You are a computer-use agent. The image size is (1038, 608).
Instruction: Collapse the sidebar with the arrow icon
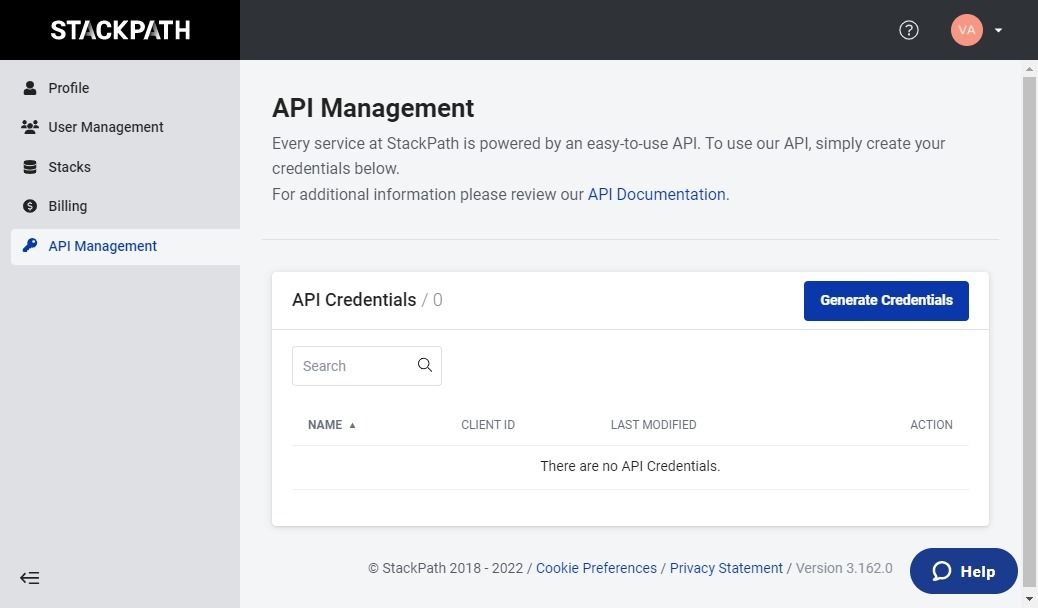click(x=29, y=578)
